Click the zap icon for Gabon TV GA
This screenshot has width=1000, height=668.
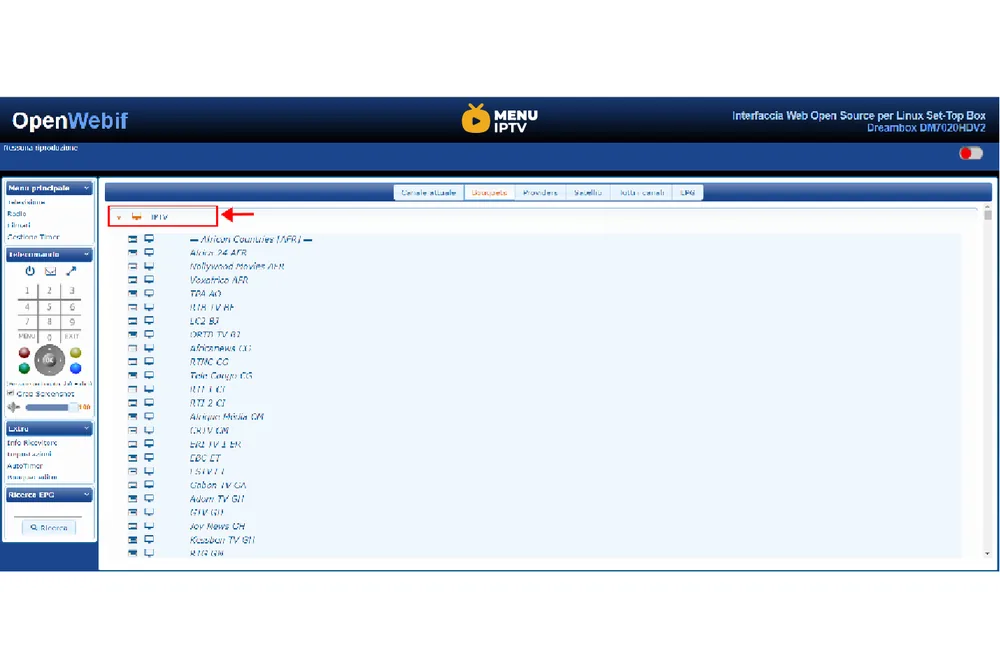tap(133, 485)
